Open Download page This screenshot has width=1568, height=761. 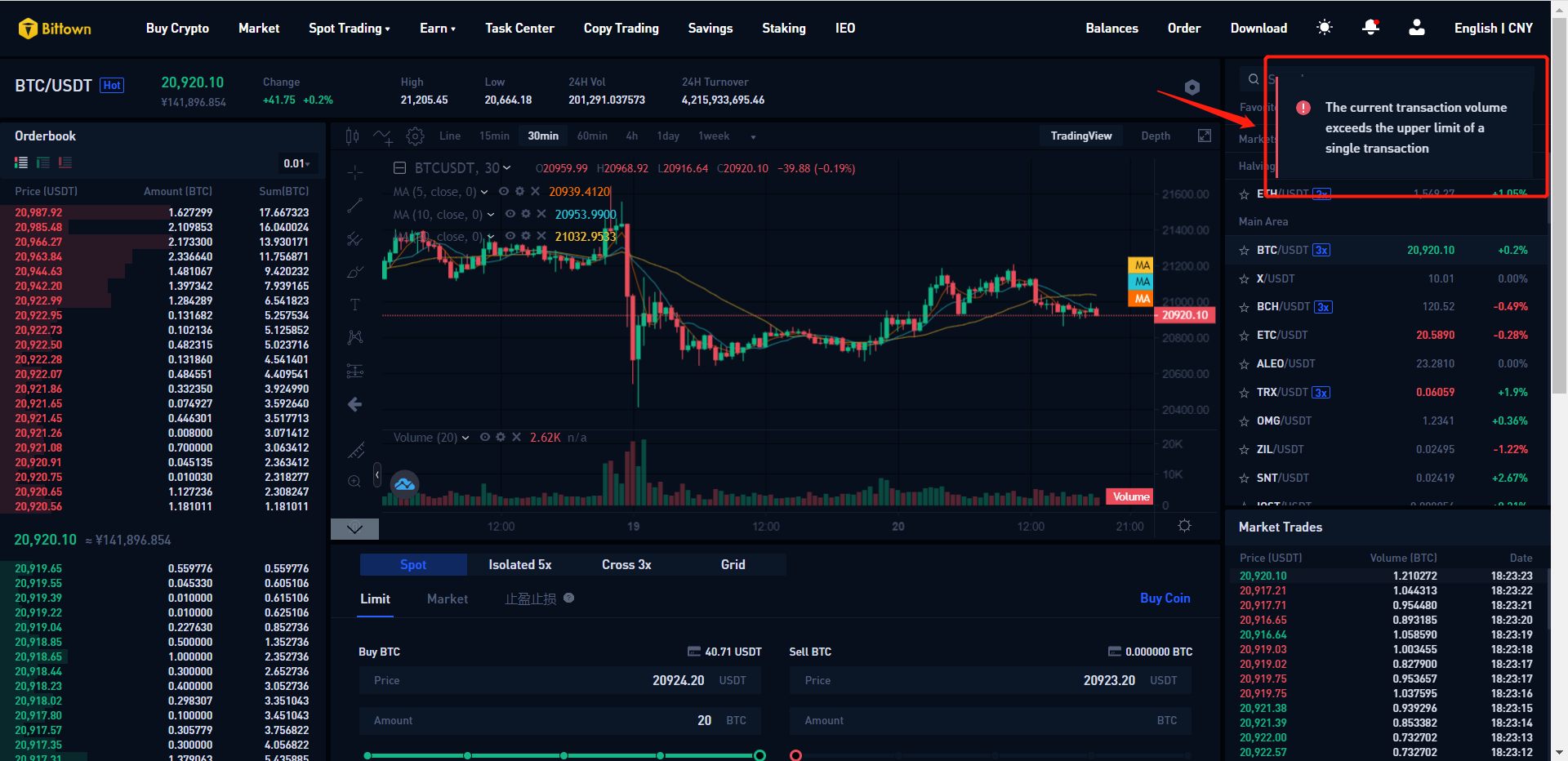[x=1258, y=28]
